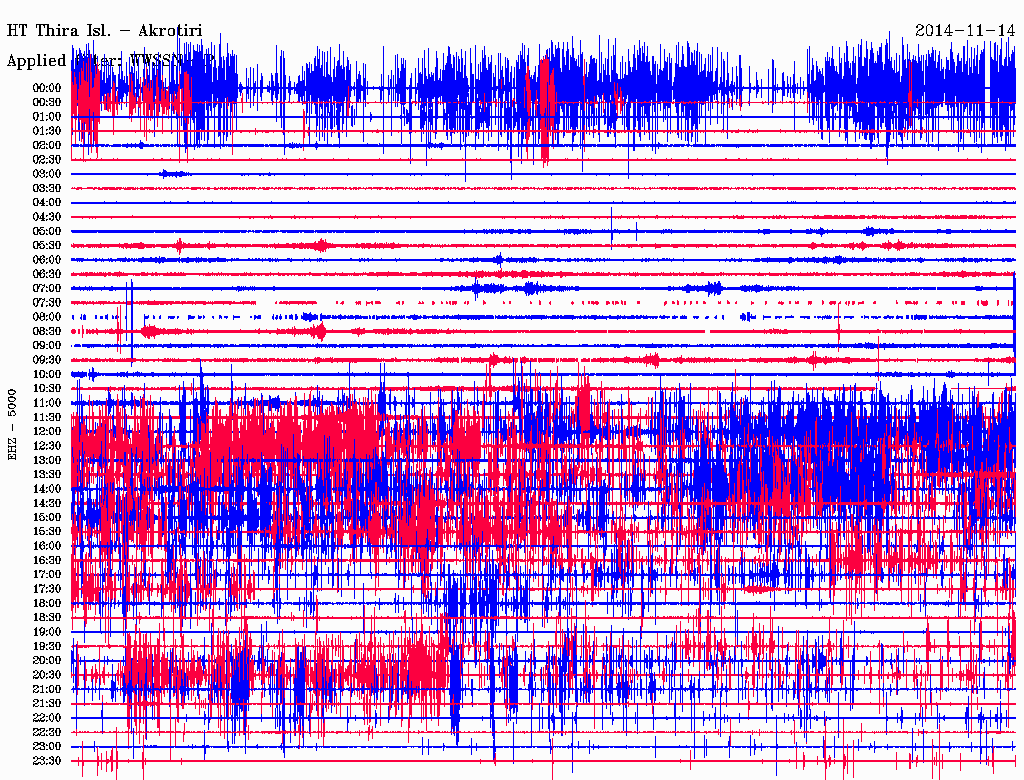Select the 19:30 time label
The width and height of the screenshot is (1024, 780).
(x=46, y=646)
